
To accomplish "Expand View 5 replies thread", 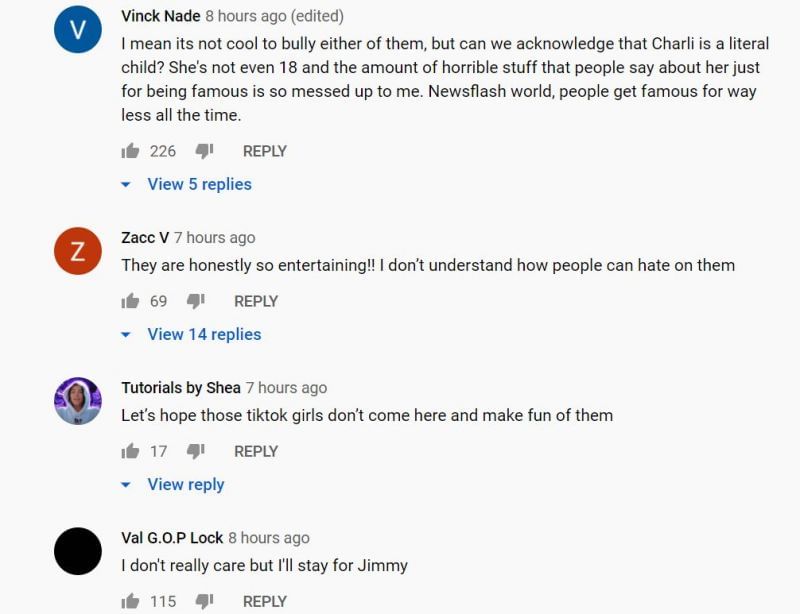I will [199, 184].
